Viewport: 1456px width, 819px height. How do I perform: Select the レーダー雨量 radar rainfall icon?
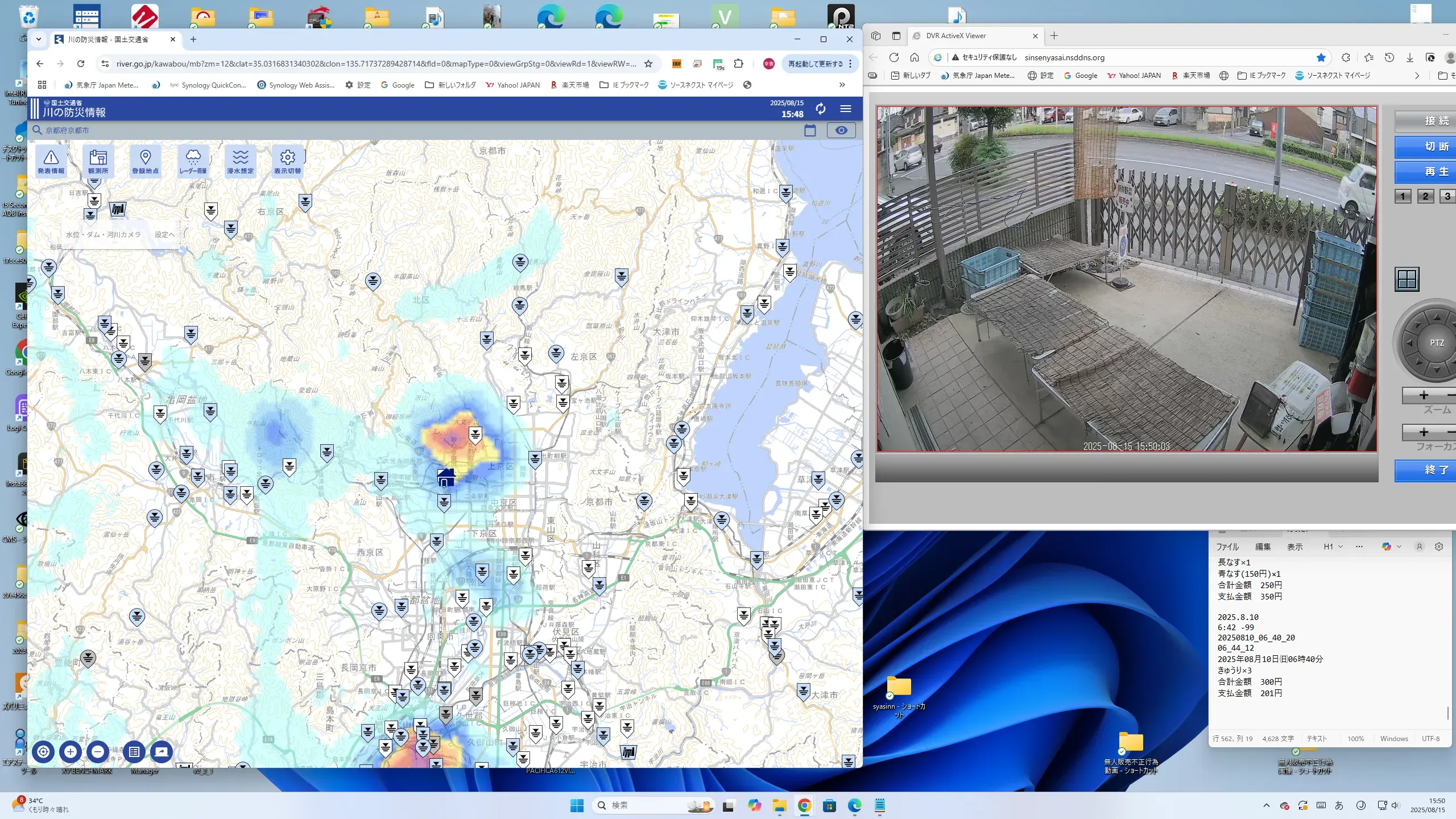193,161
